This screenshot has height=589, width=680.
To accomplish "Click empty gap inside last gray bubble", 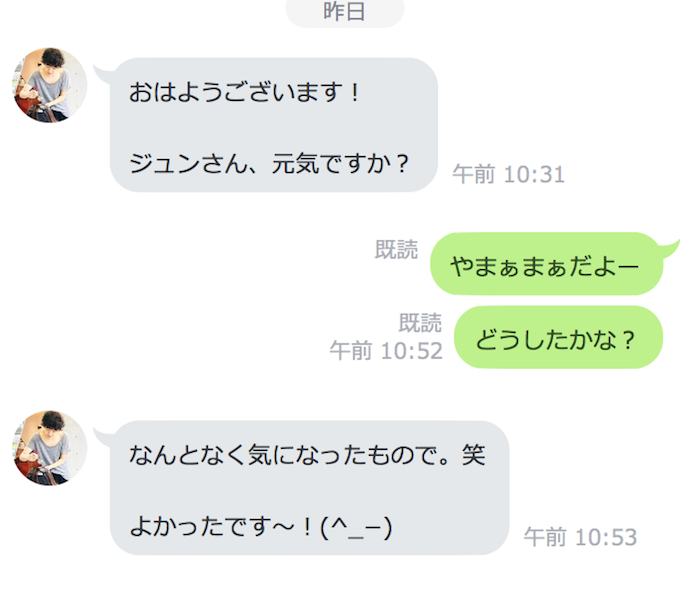I will click(x=309, y=491).
